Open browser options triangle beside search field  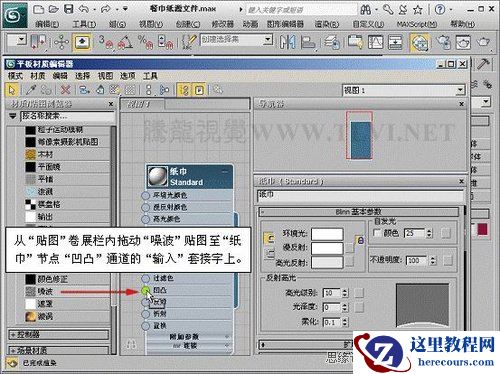13,116
